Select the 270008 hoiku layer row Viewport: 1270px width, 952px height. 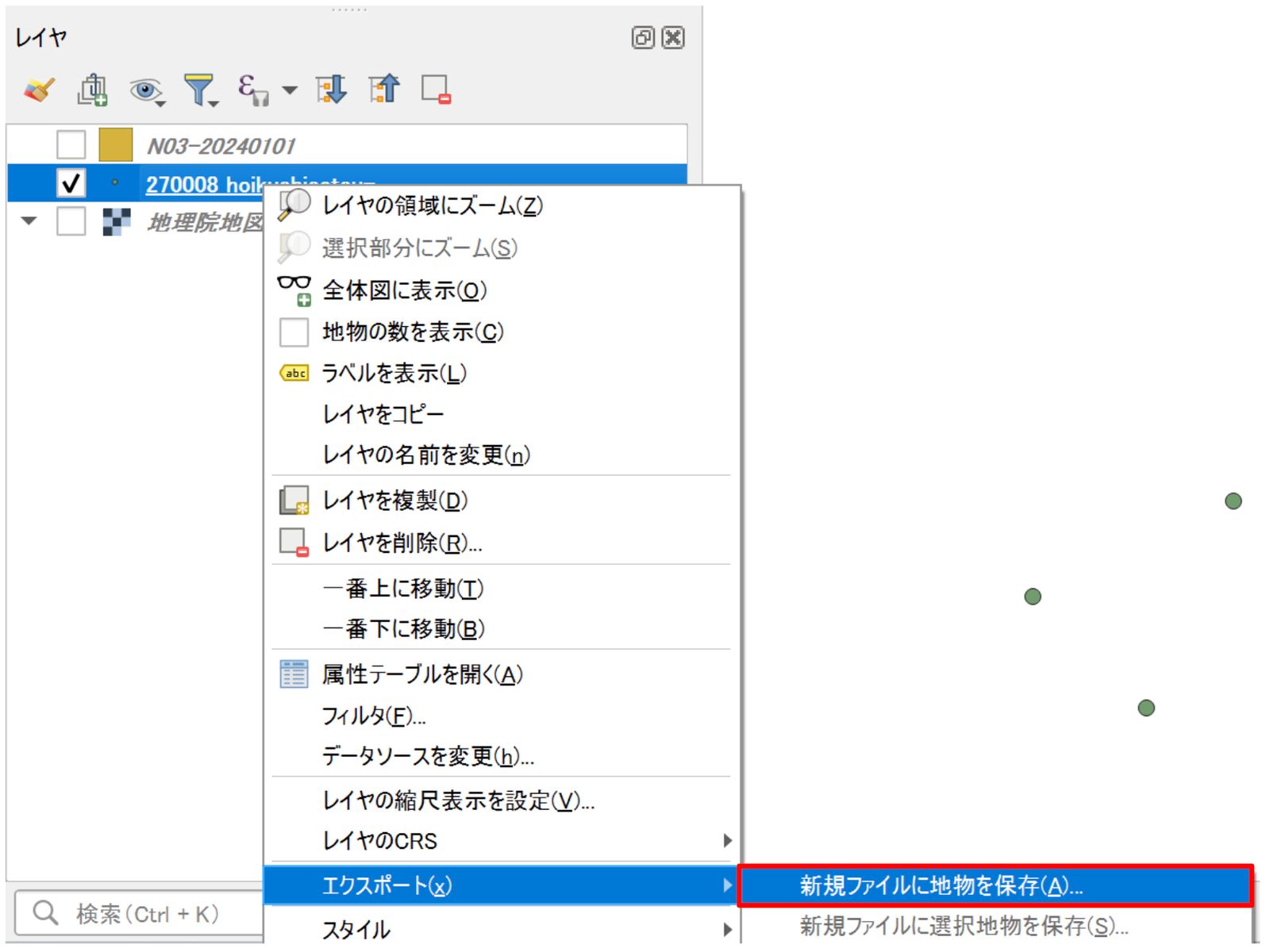tap(347, 183)
